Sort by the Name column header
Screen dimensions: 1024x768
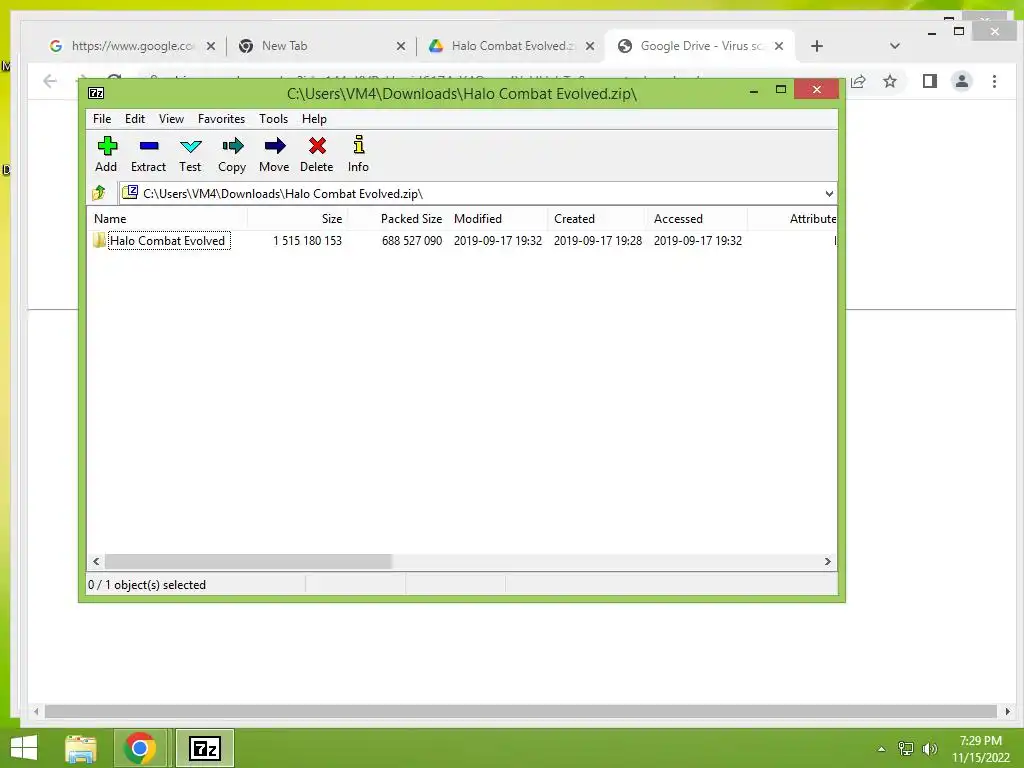click(167, 219)
